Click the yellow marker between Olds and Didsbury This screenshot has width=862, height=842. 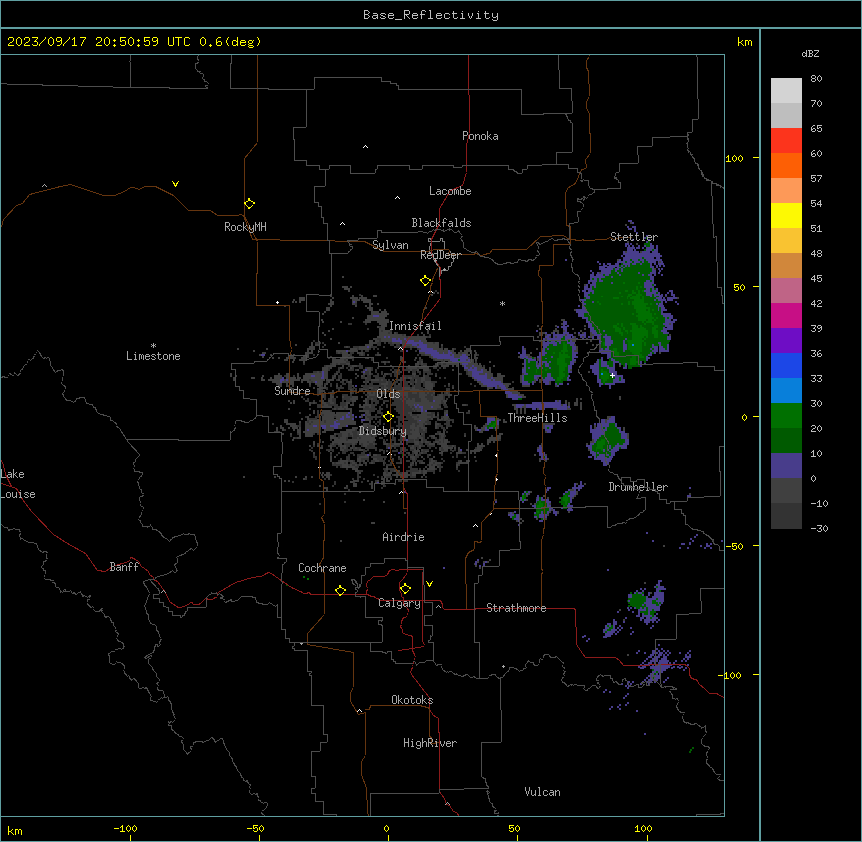pos(388,417)
